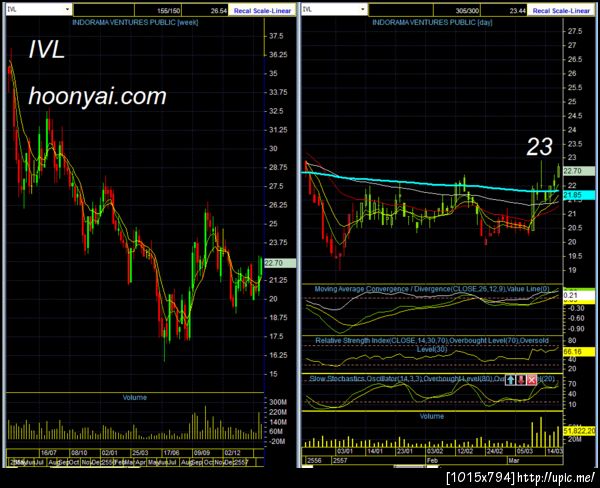Click the empty field beside the weekly IVL dropdown

[x=104, y=10]
